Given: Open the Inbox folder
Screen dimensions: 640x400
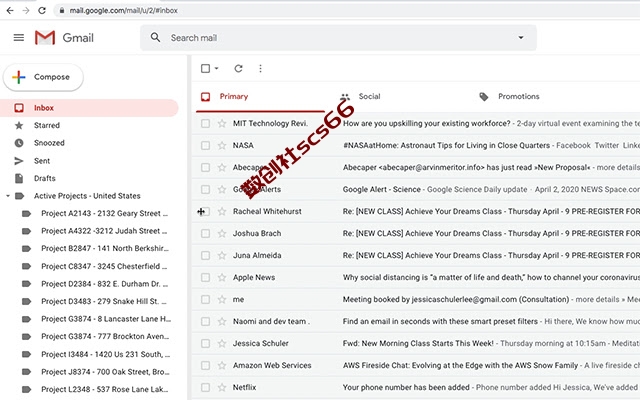Looking at the screenshot, I should click(x=89, y=108).
